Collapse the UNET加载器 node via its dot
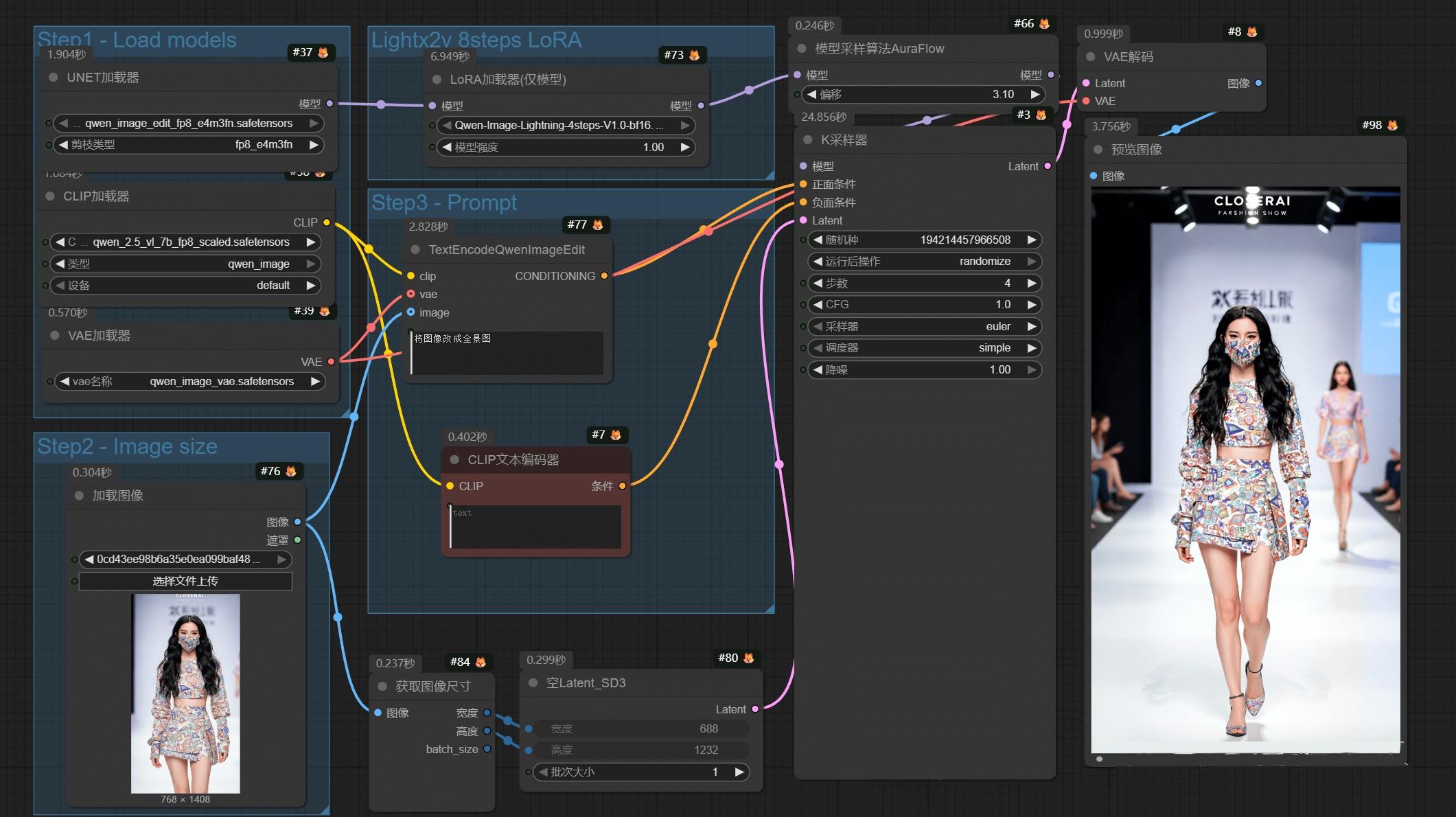The image size is (1456, 817). point(54,78)
